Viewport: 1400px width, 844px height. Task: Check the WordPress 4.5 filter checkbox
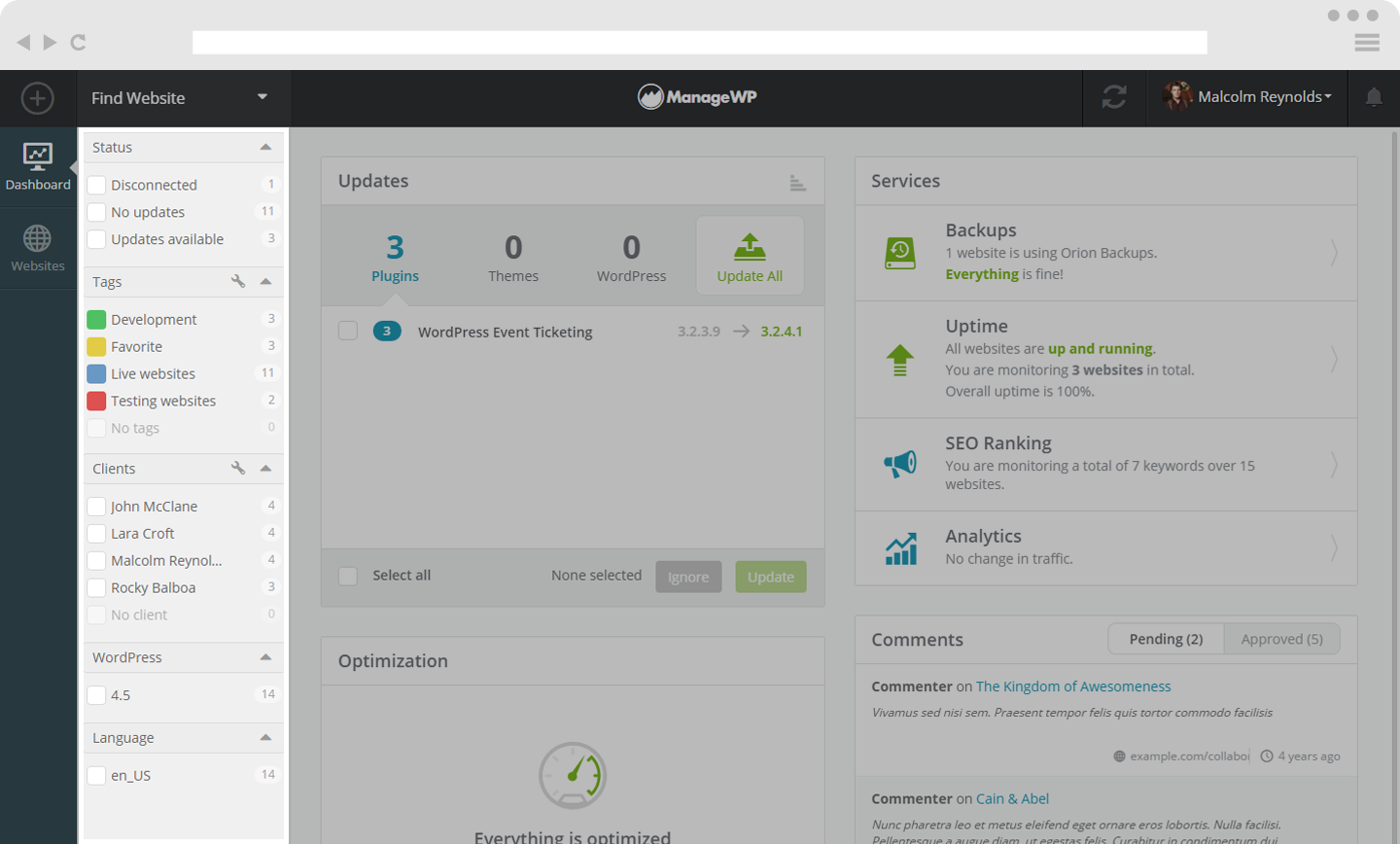click(96, 695)
